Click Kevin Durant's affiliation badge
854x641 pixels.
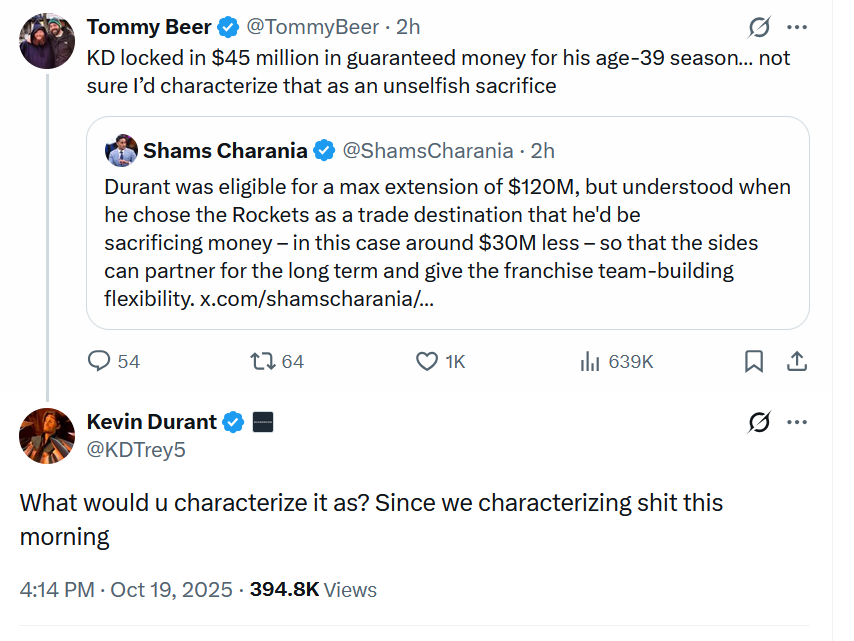coord(263,422)
